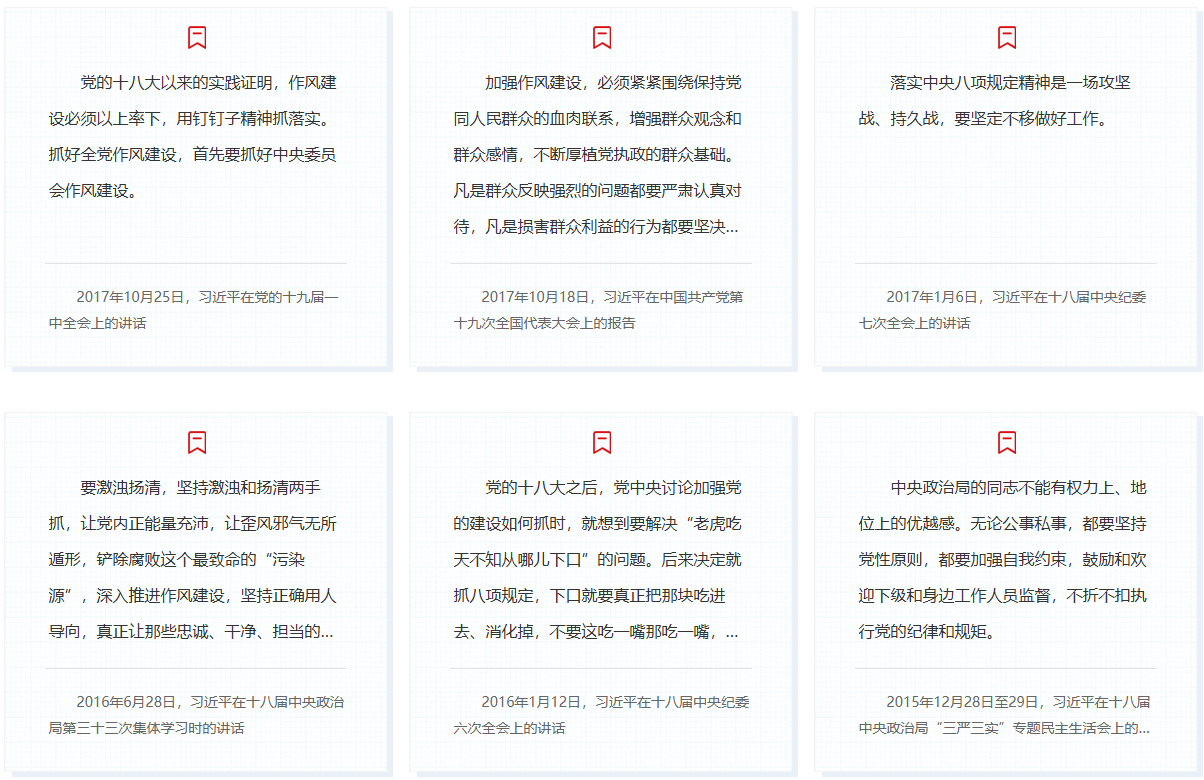Select the source line dated 2017年1月6日
The width and height of the screenshot is (1204, 780).
1005,310
